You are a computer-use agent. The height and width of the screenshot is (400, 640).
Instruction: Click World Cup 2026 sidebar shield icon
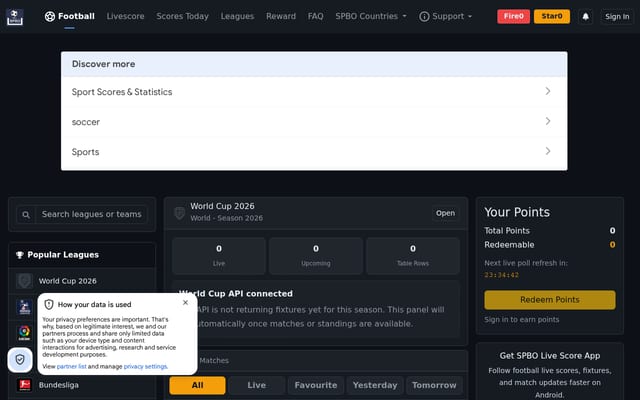pos(24,281)
